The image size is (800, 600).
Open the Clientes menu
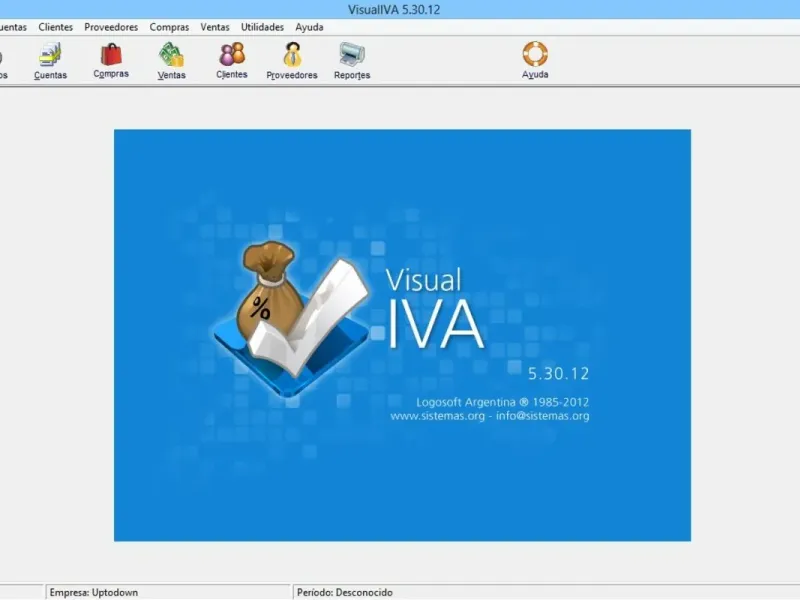click(56, 27)
